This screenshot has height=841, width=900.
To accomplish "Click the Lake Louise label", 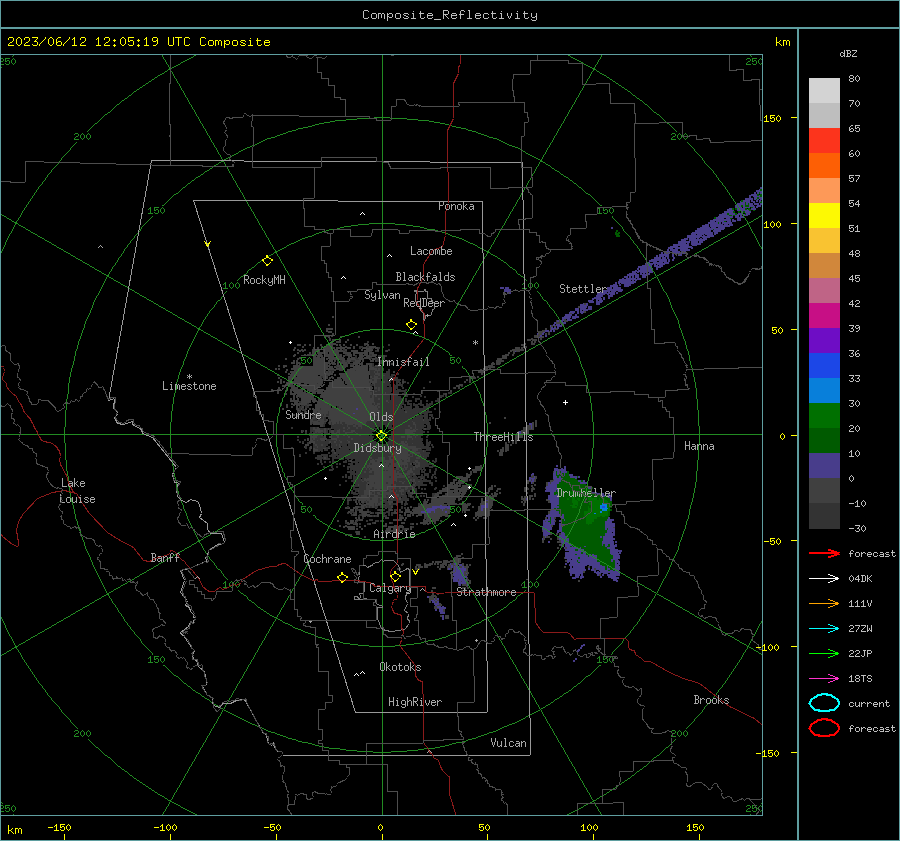I will point(77,491).
